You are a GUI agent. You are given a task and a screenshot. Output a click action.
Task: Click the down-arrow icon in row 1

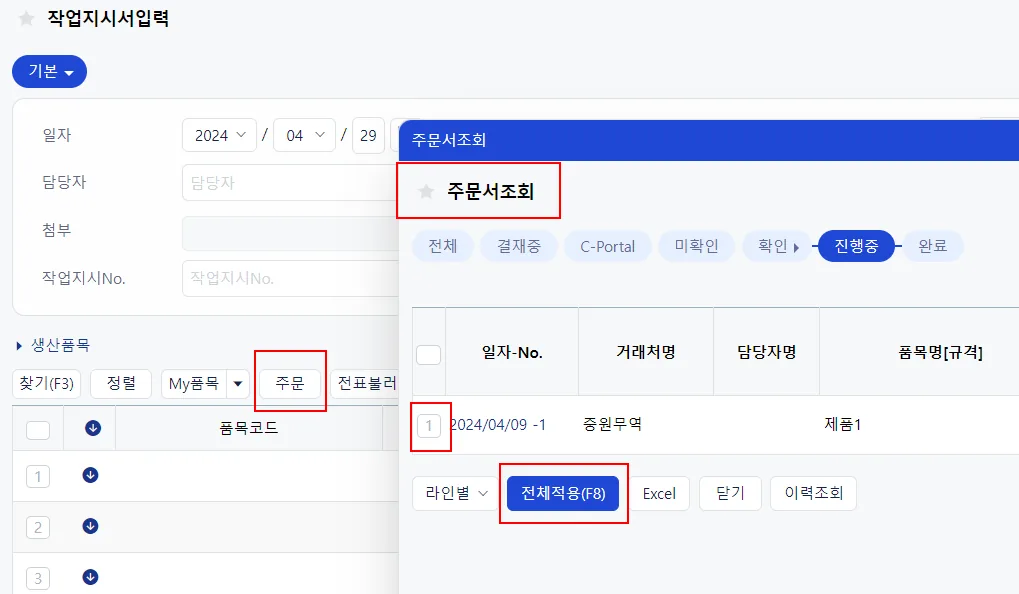(x=90, y=475)
